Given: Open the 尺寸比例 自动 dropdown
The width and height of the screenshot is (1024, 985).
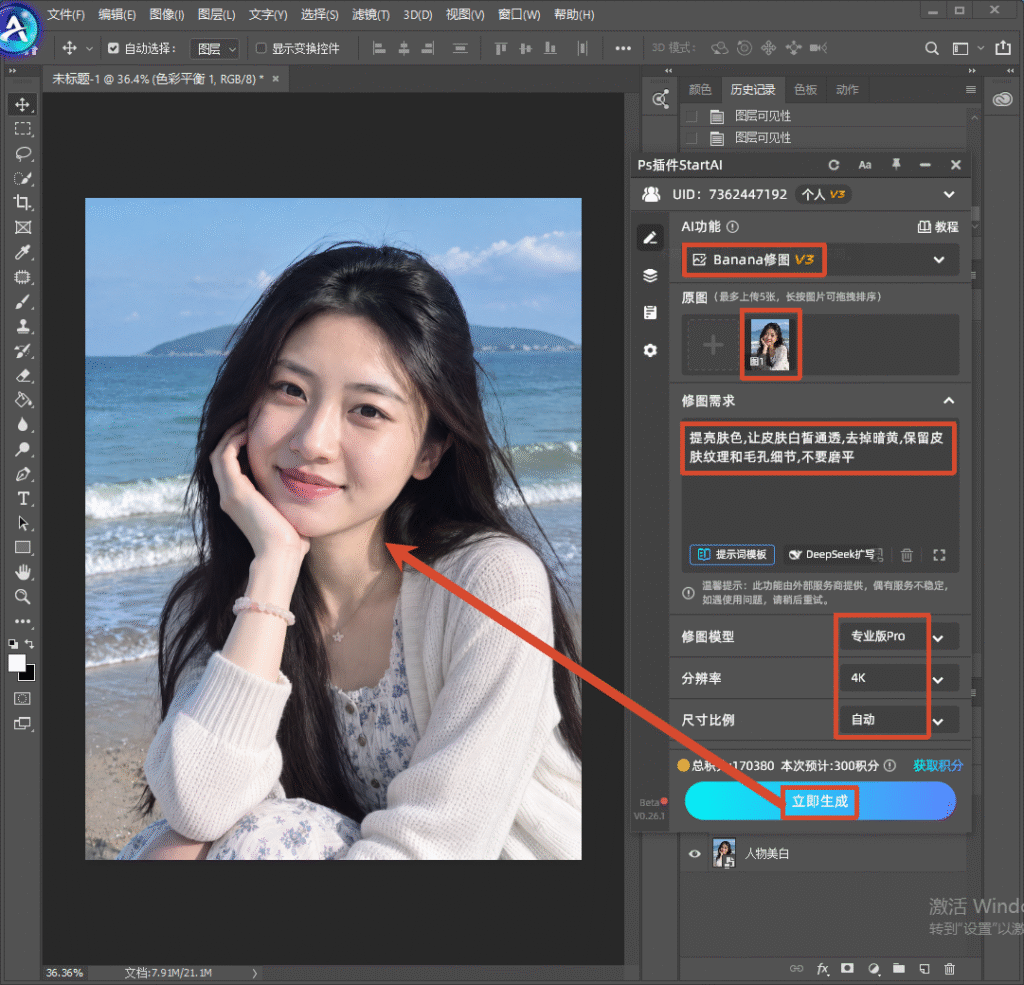Looking at the screenshot, I should (899, 720).
